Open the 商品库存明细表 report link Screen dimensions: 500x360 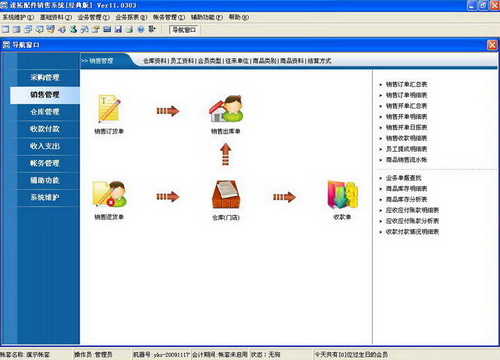[x=406, y=189]
